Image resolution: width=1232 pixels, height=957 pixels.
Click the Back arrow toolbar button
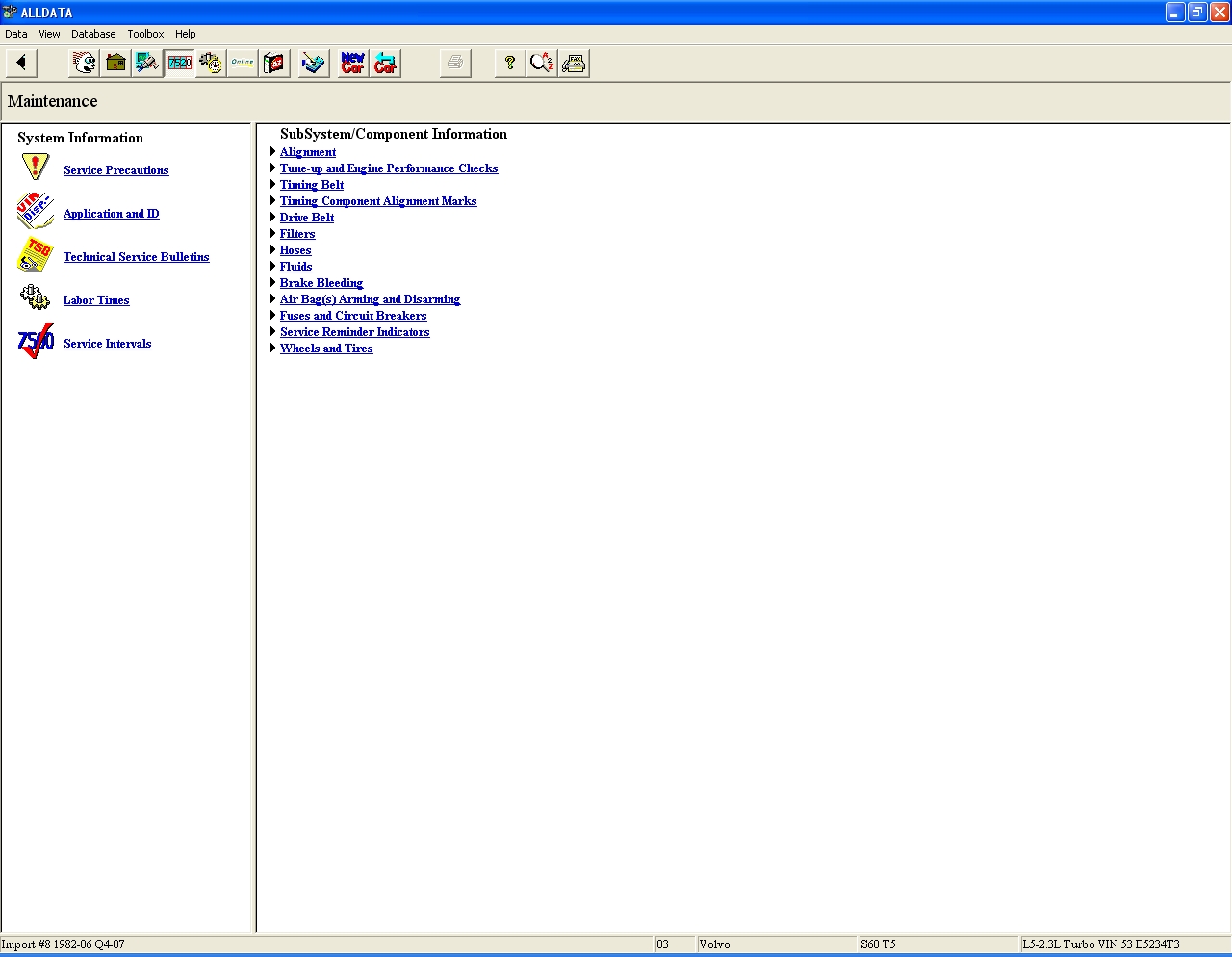click(x=21, y=64)
